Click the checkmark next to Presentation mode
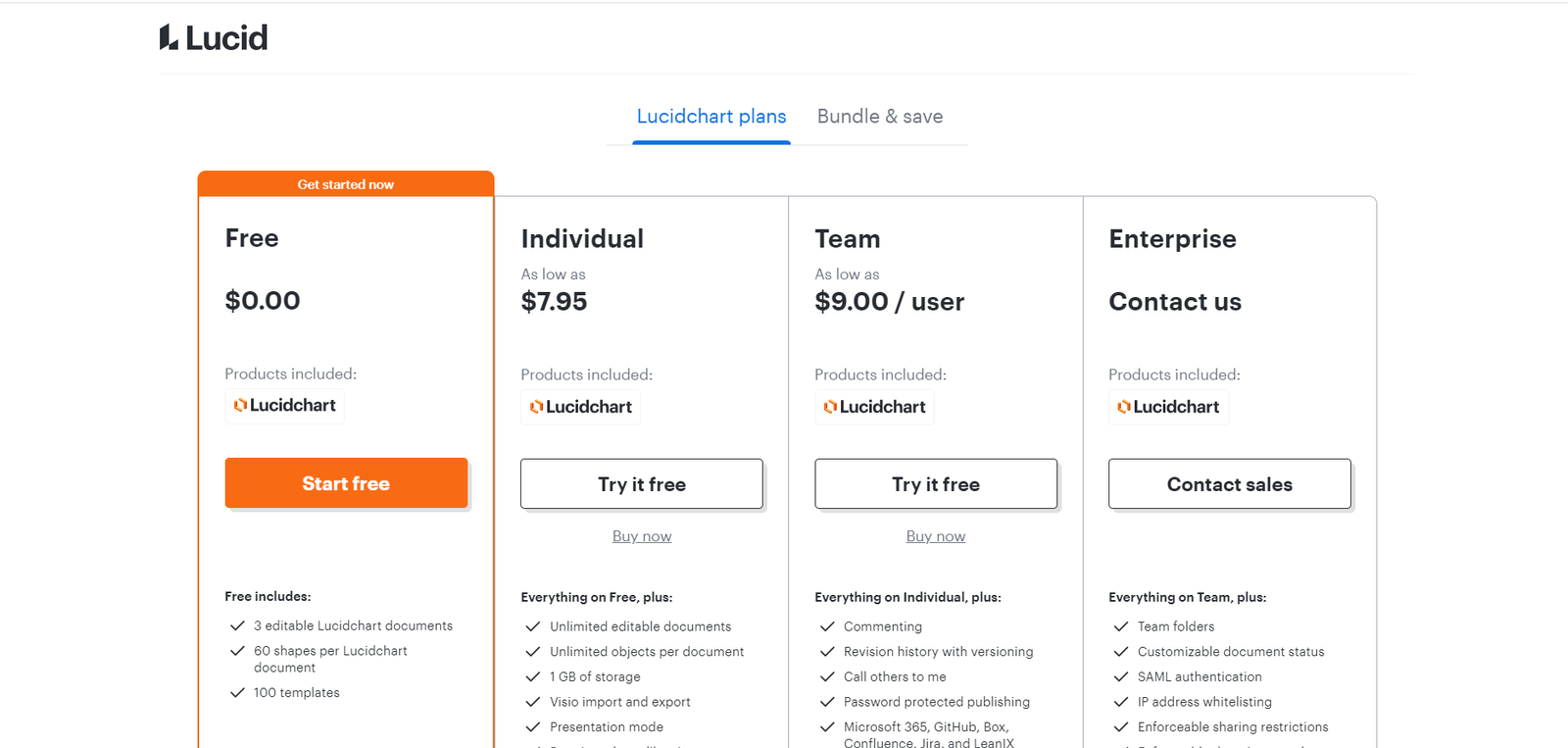Image resolution: width=1568 pixels, height=748 pixels. coord(533,726)
